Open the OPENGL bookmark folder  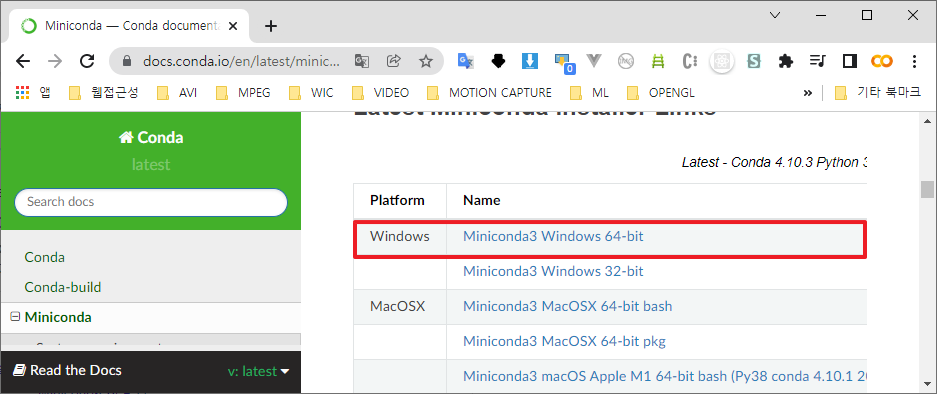tap(660, 93)
